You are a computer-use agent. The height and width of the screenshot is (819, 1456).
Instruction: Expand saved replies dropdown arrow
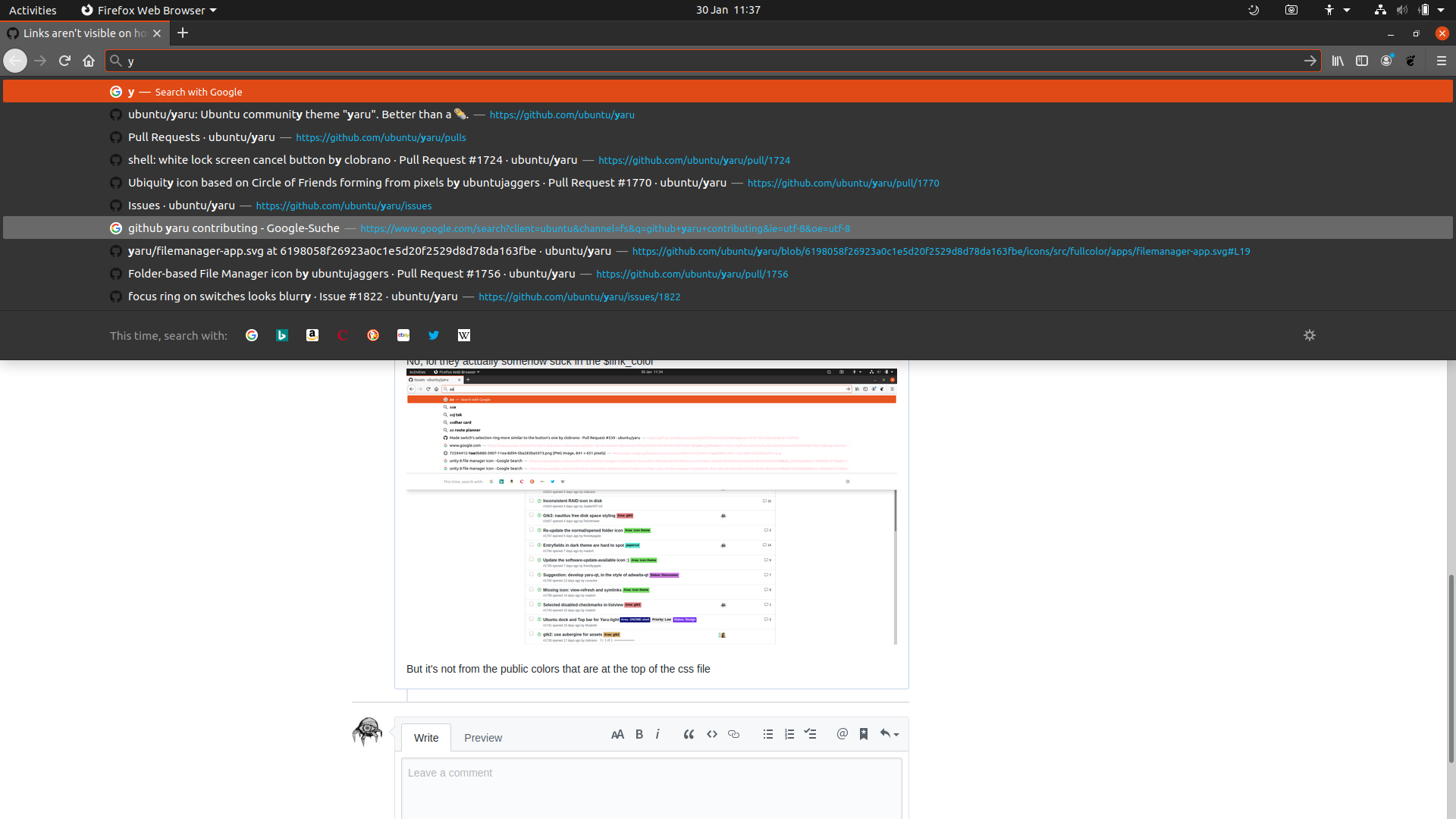pos(896,735)
